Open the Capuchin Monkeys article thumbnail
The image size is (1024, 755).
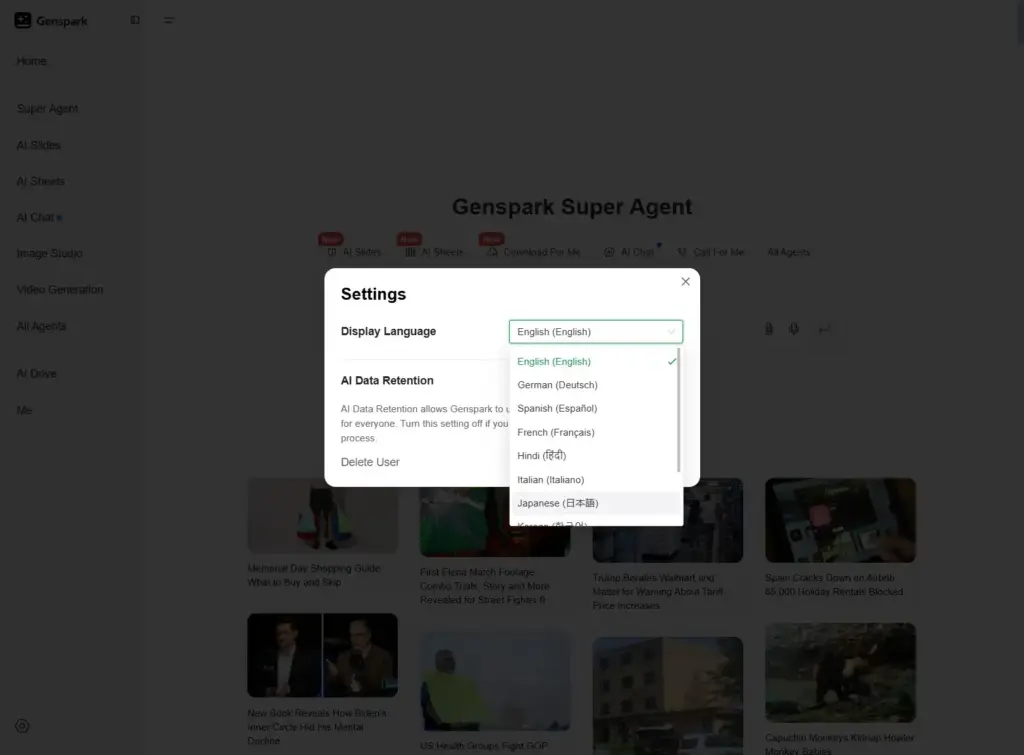pos(840,672)
